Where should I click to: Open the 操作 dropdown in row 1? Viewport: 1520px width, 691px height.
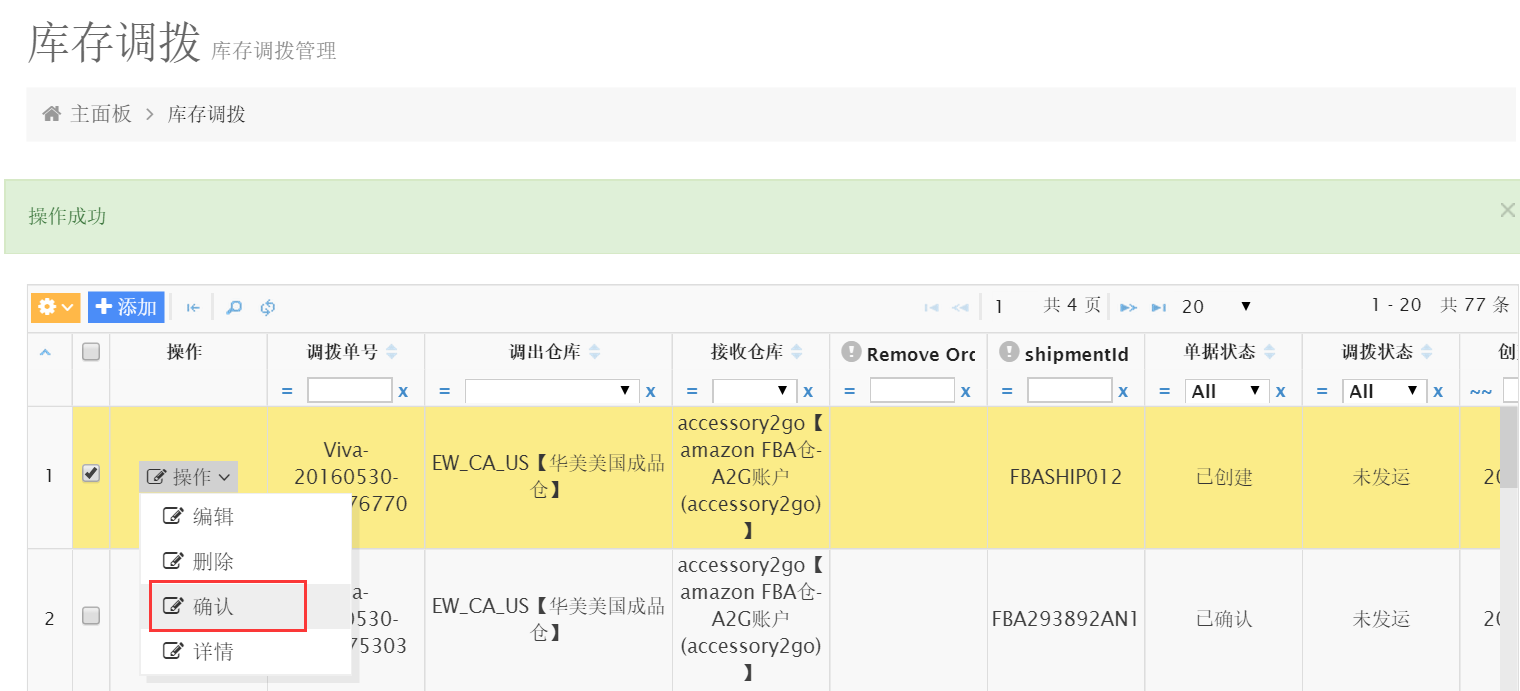pos(189,477)
